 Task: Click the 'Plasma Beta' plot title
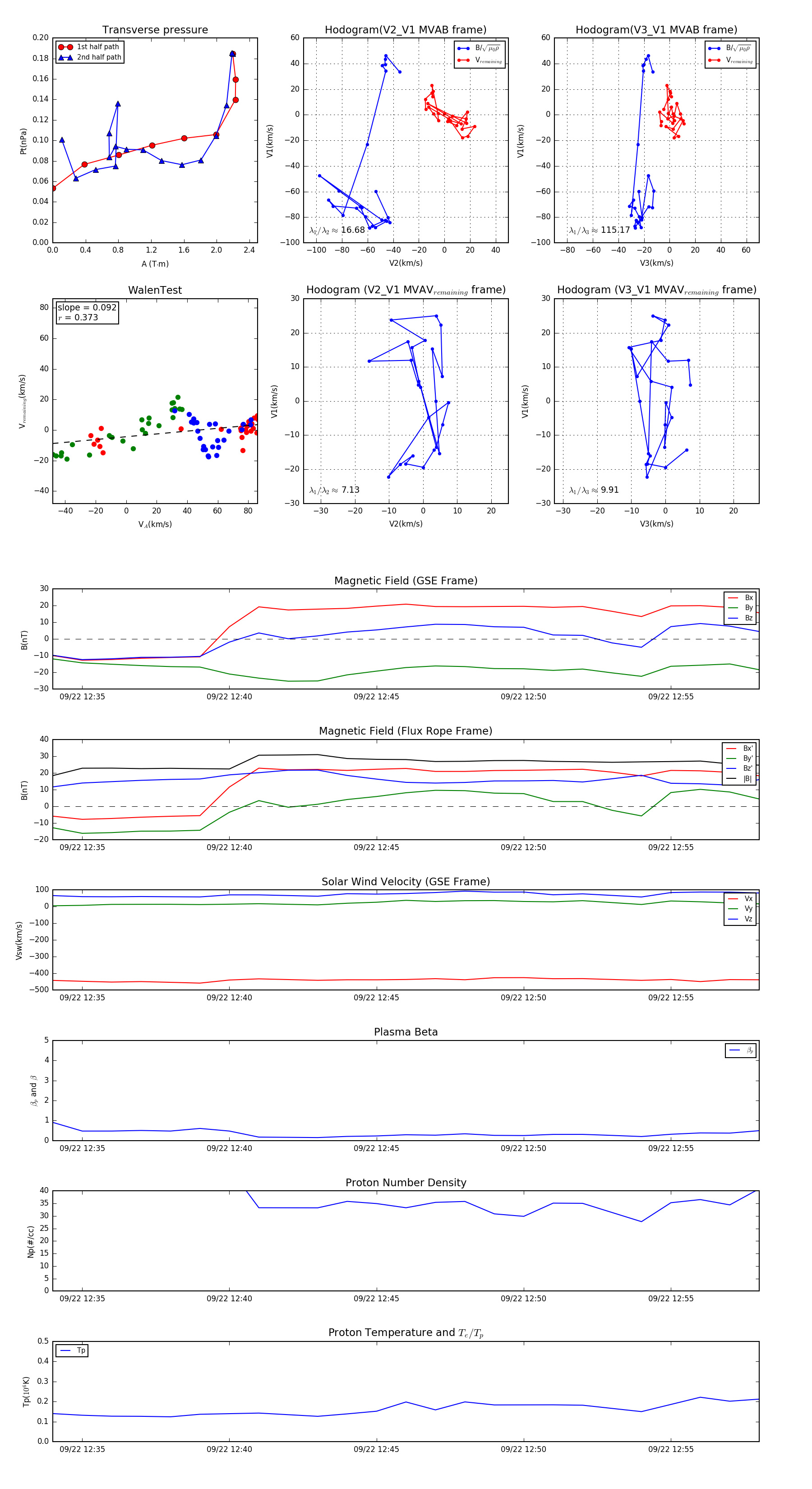point(406,1032)
